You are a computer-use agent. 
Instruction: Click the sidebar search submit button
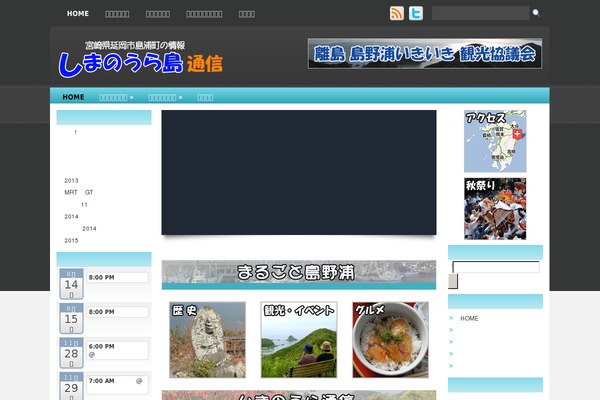[x=453, y=281]
